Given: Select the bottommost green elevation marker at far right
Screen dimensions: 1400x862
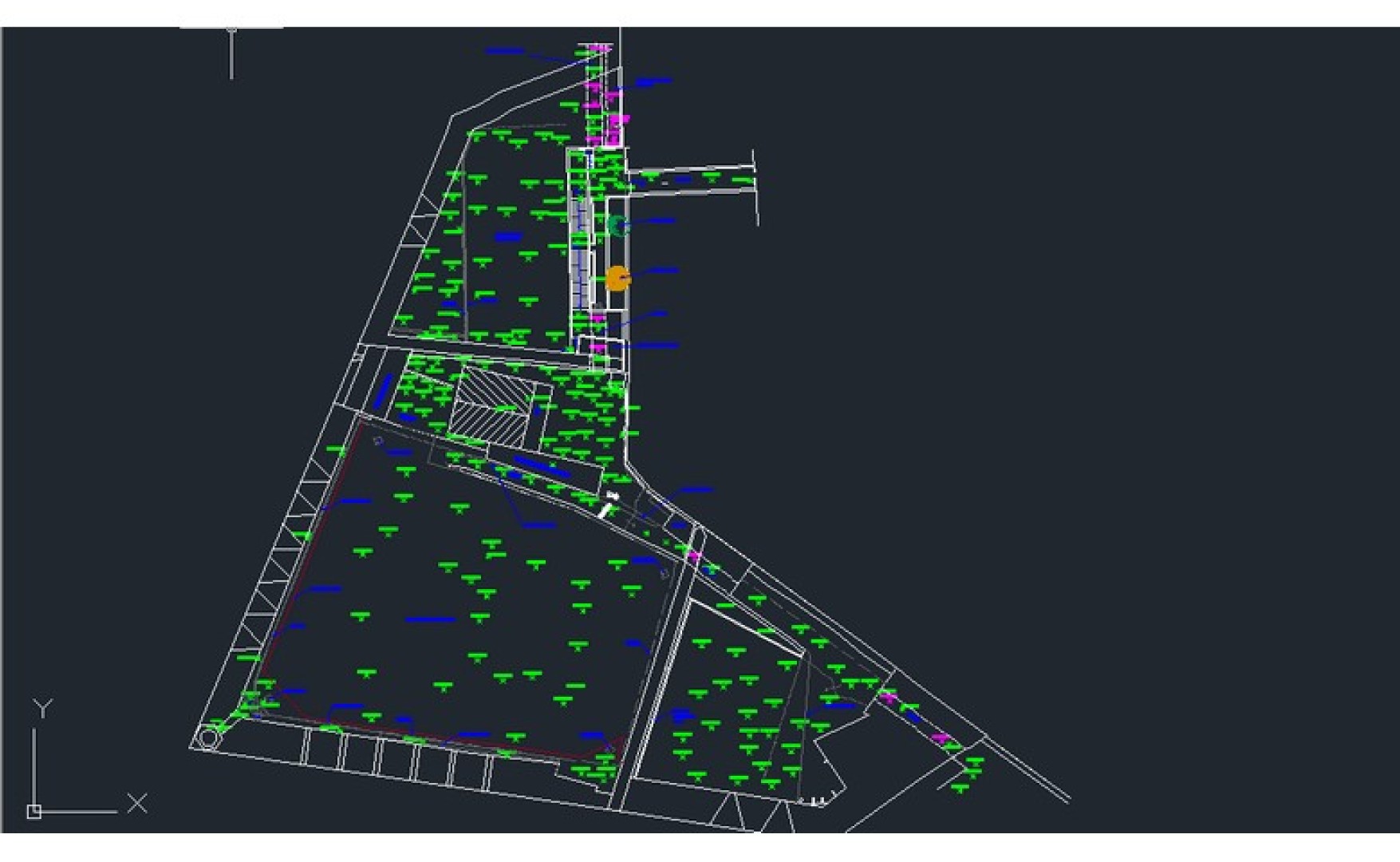Looking at the screenshot, I should pos(960,788).
